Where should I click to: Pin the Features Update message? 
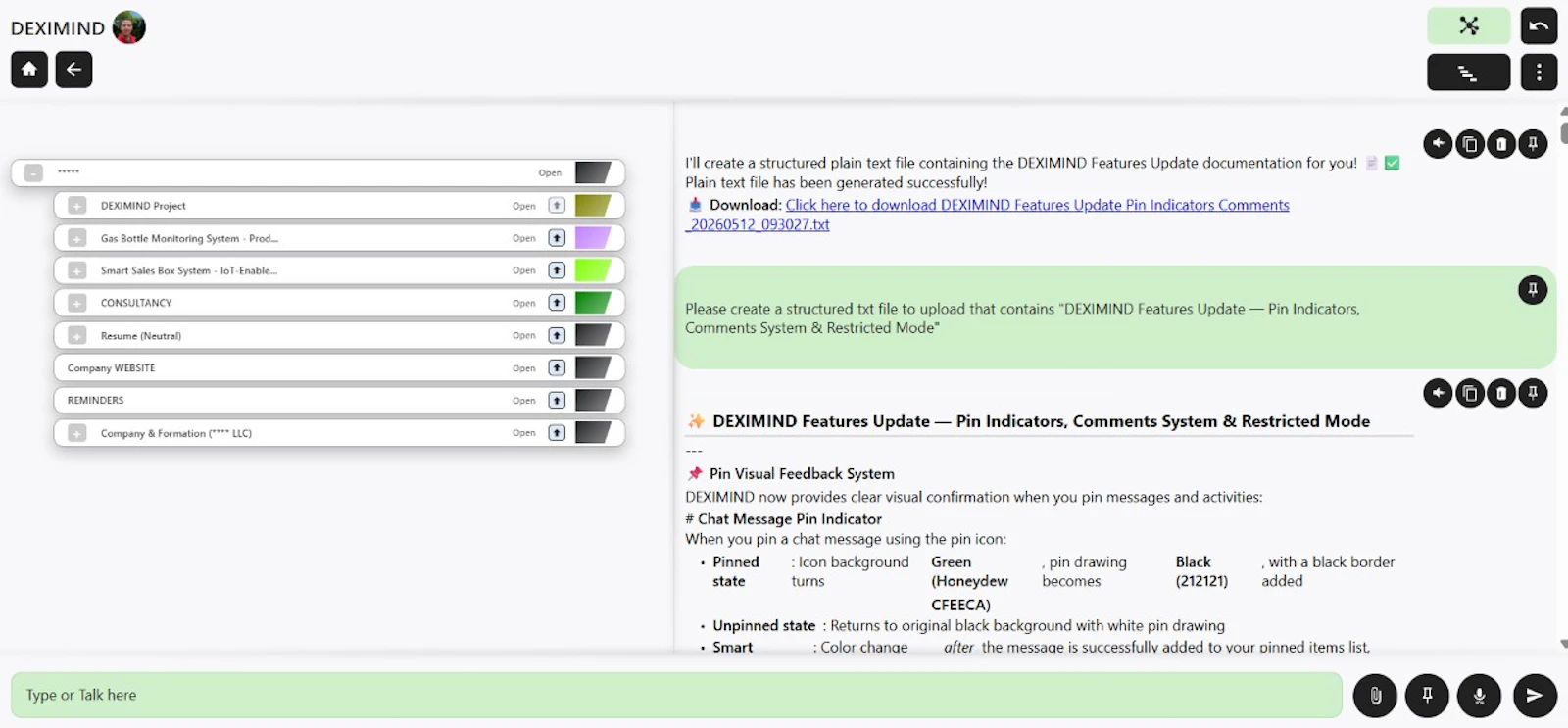coord(1533,393)
